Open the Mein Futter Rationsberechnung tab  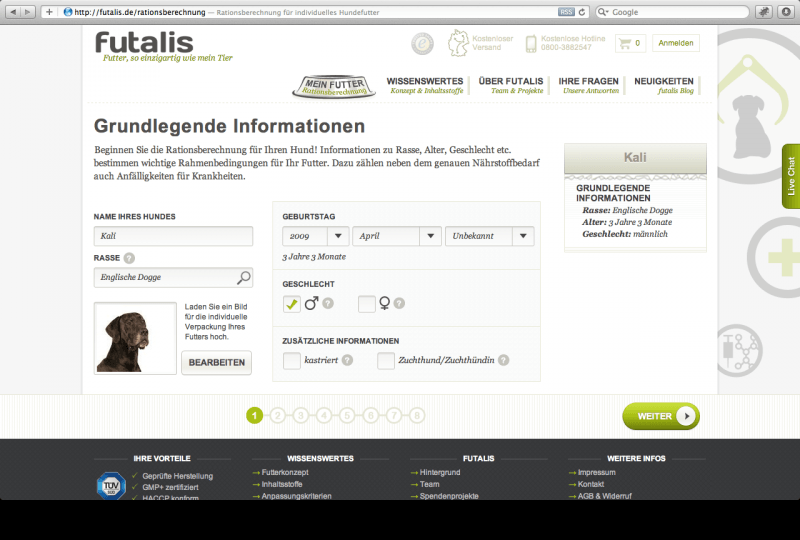tap(334, 86)
